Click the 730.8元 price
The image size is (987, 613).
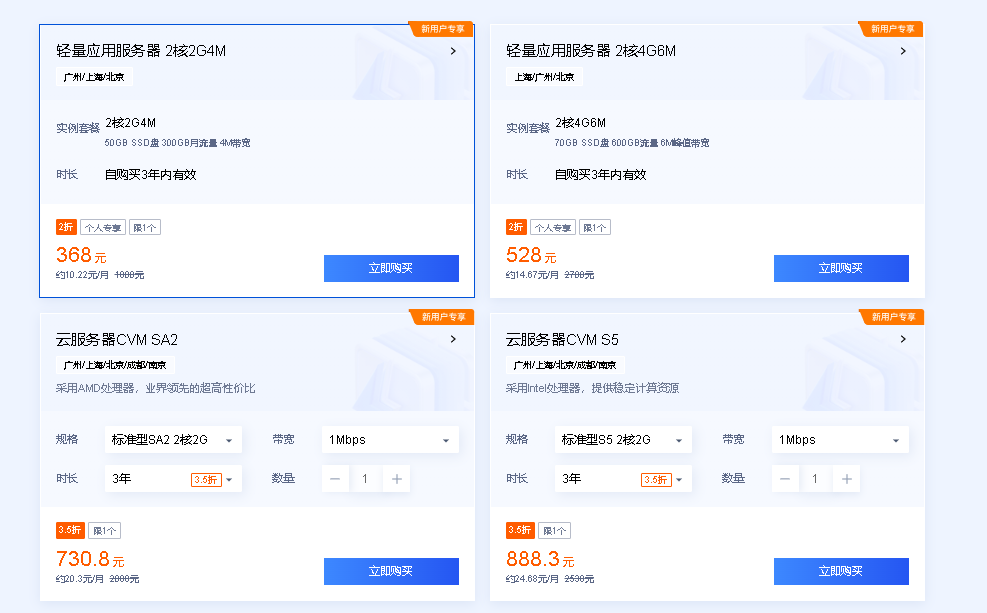(x=90, y=559)
